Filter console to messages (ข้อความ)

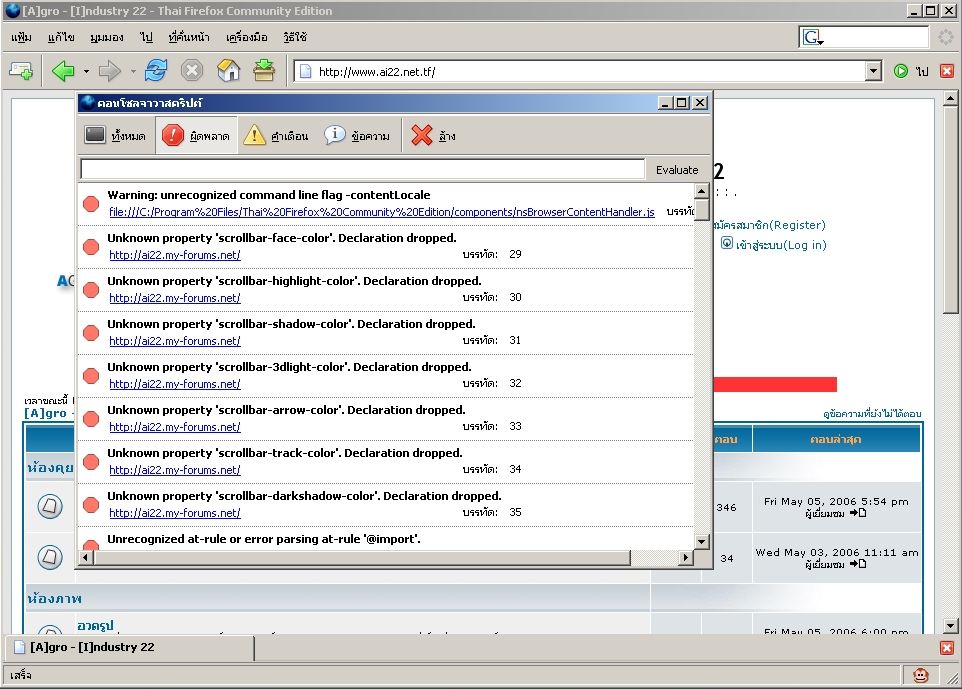pyautogui.click(x=357, y=136)
